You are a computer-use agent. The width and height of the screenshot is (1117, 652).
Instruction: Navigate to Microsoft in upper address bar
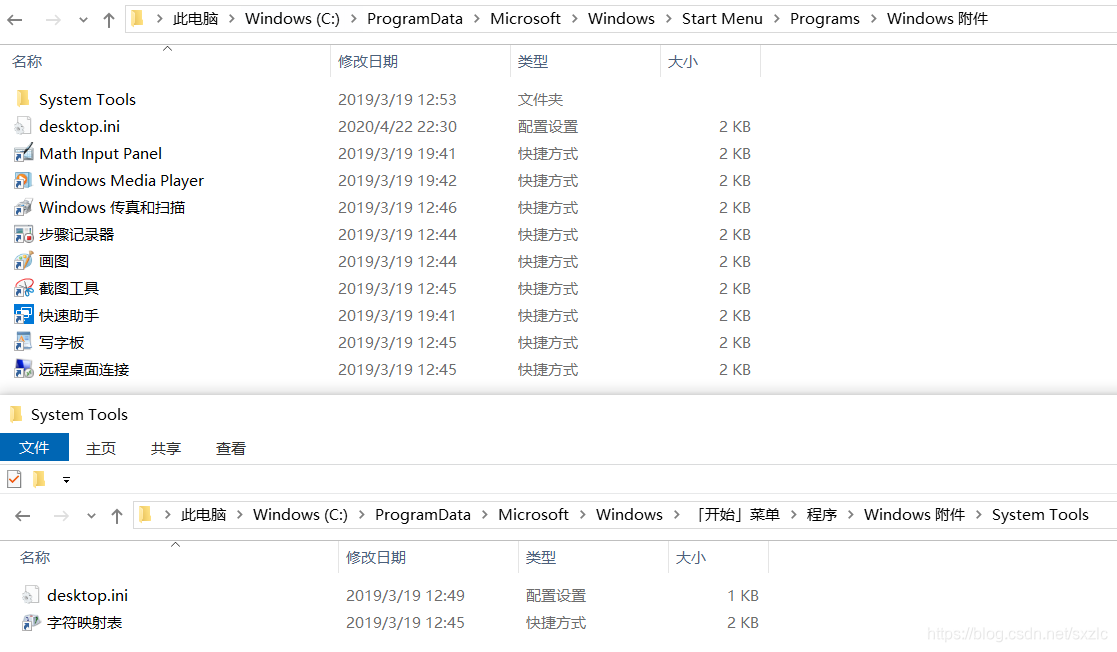[x=525, y=19]
